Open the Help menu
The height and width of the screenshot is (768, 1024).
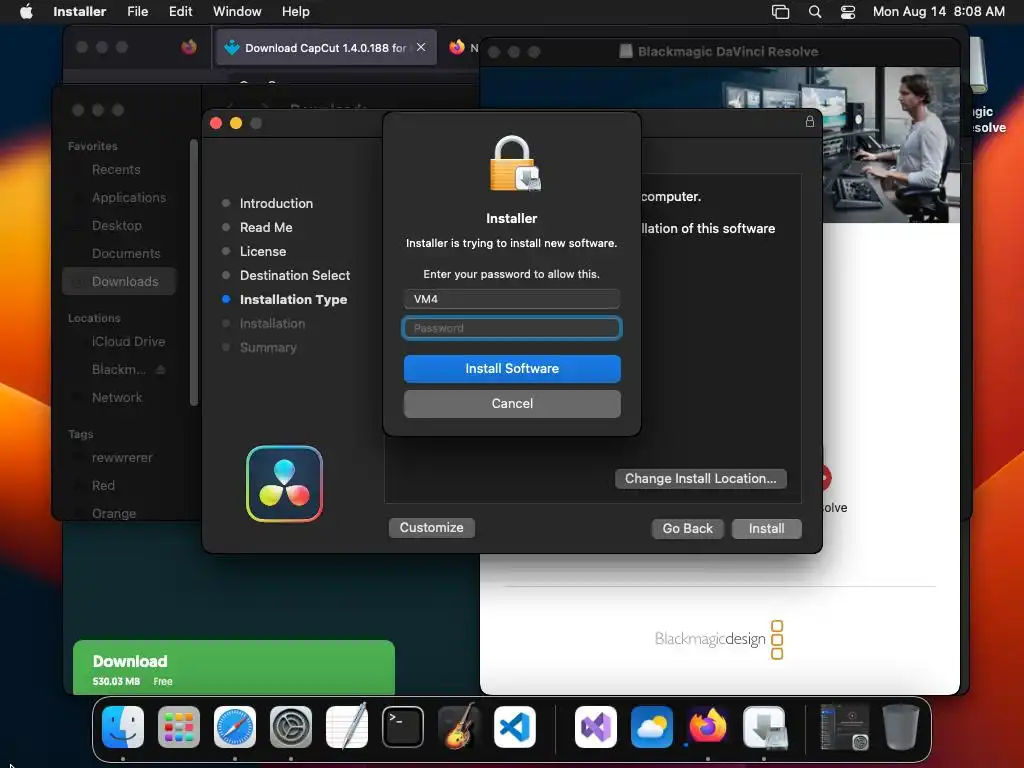[295, 11]
